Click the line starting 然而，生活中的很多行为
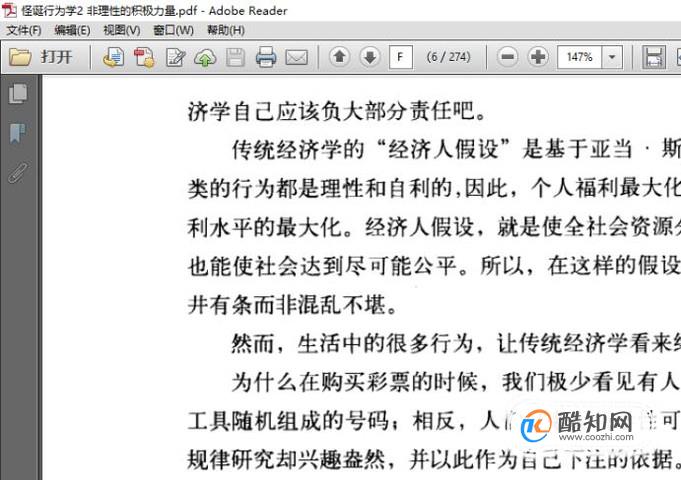681x480 pixels. point(456,344)
